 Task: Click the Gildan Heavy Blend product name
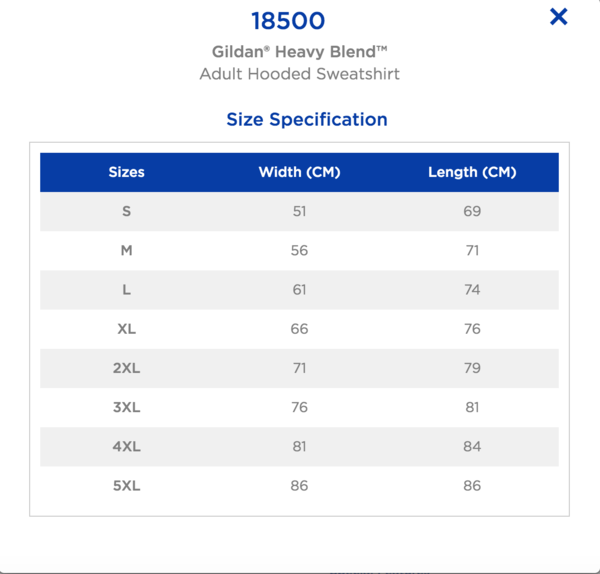[x=299, y=51]
